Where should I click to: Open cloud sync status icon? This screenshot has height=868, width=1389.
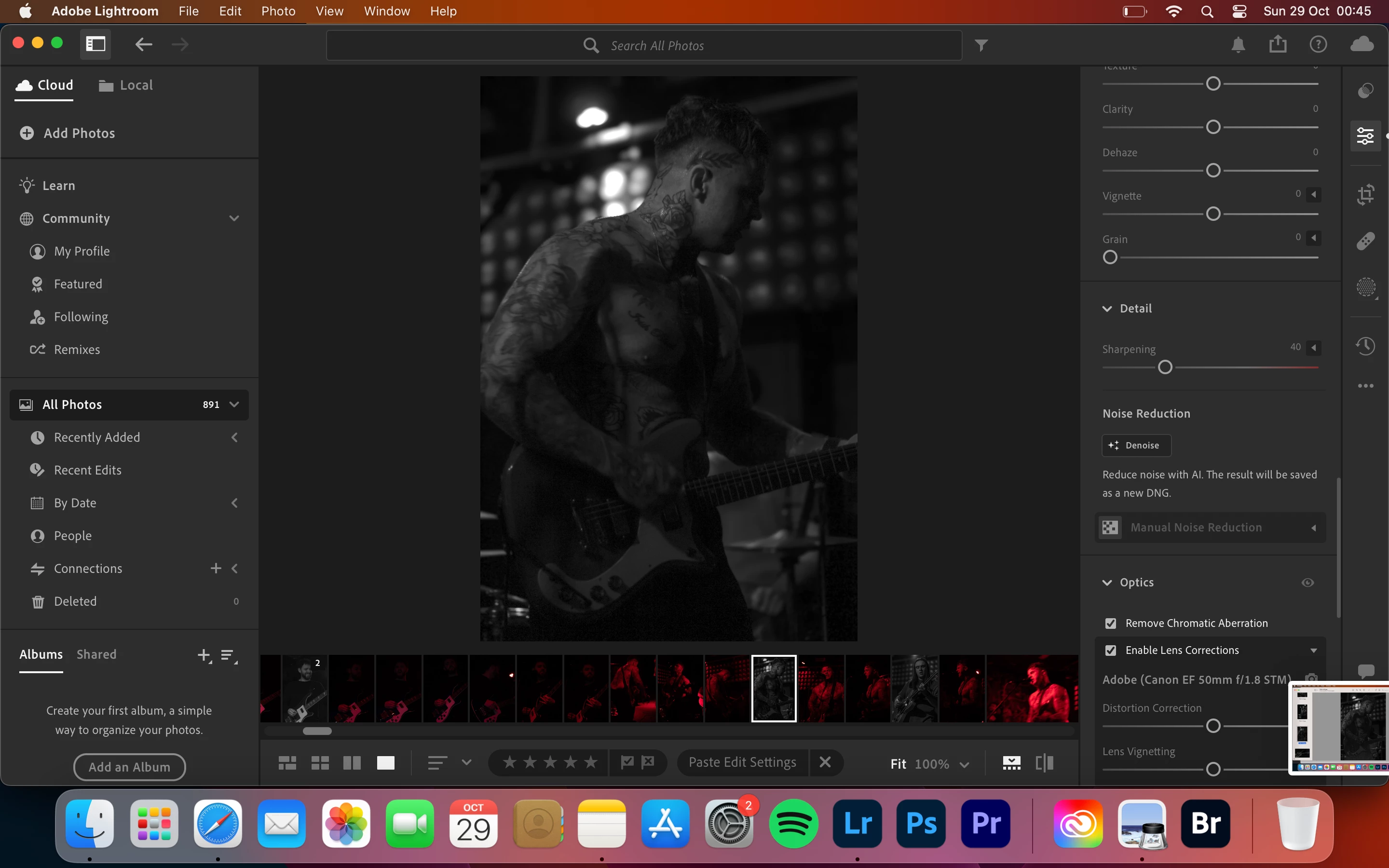point(1362,44)
